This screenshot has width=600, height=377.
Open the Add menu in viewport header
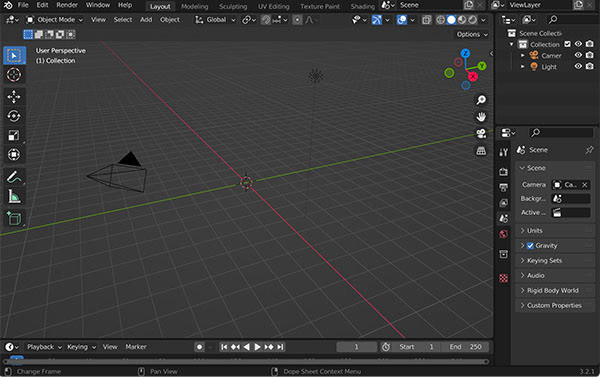point(146,20)
